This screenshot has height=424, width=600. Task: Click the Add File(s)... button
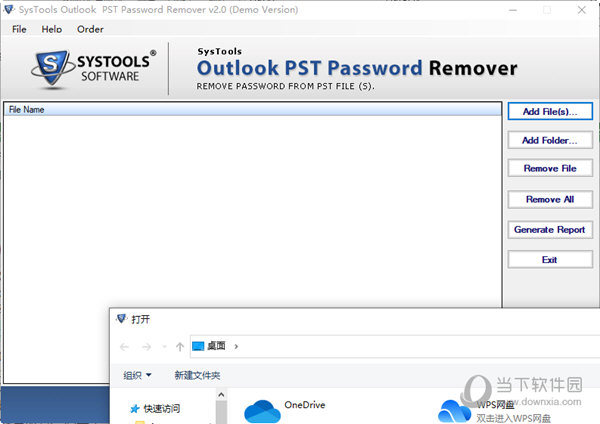click(550, 112)
